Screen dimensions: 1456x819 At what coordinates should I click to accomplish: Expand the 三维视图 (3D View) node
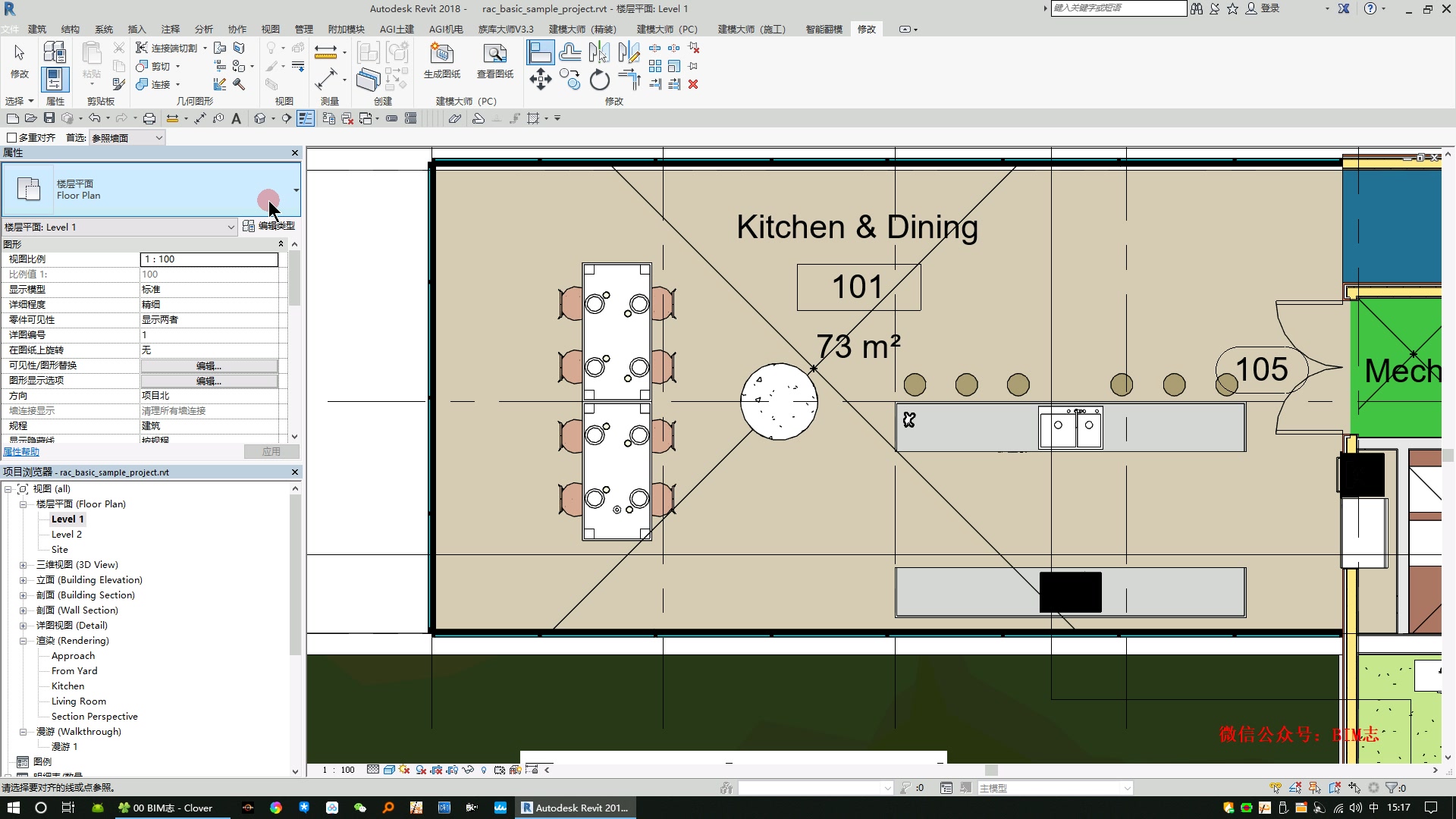click(x=24, y=565)
